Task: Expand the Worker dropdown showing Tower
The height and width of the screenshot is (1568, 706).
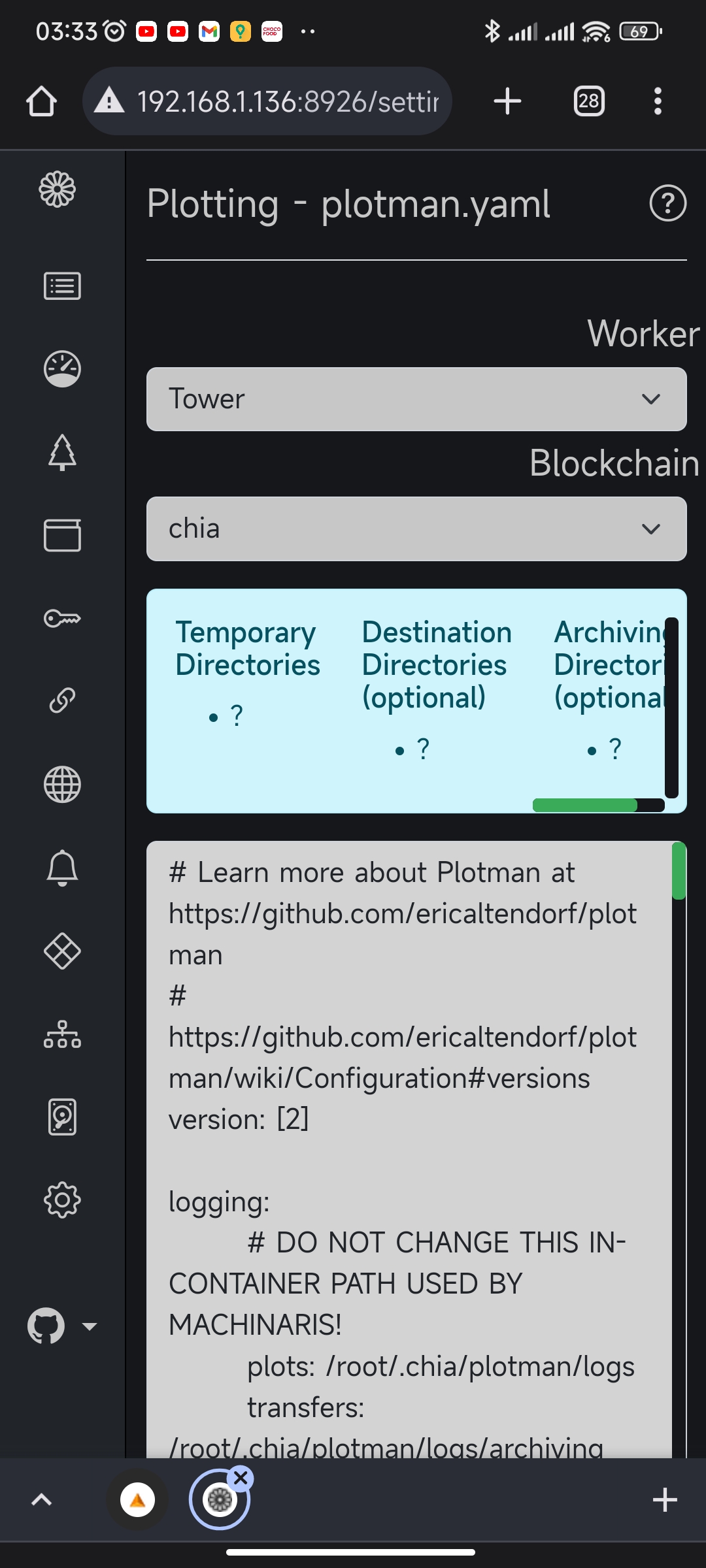Action: (416, 399)
